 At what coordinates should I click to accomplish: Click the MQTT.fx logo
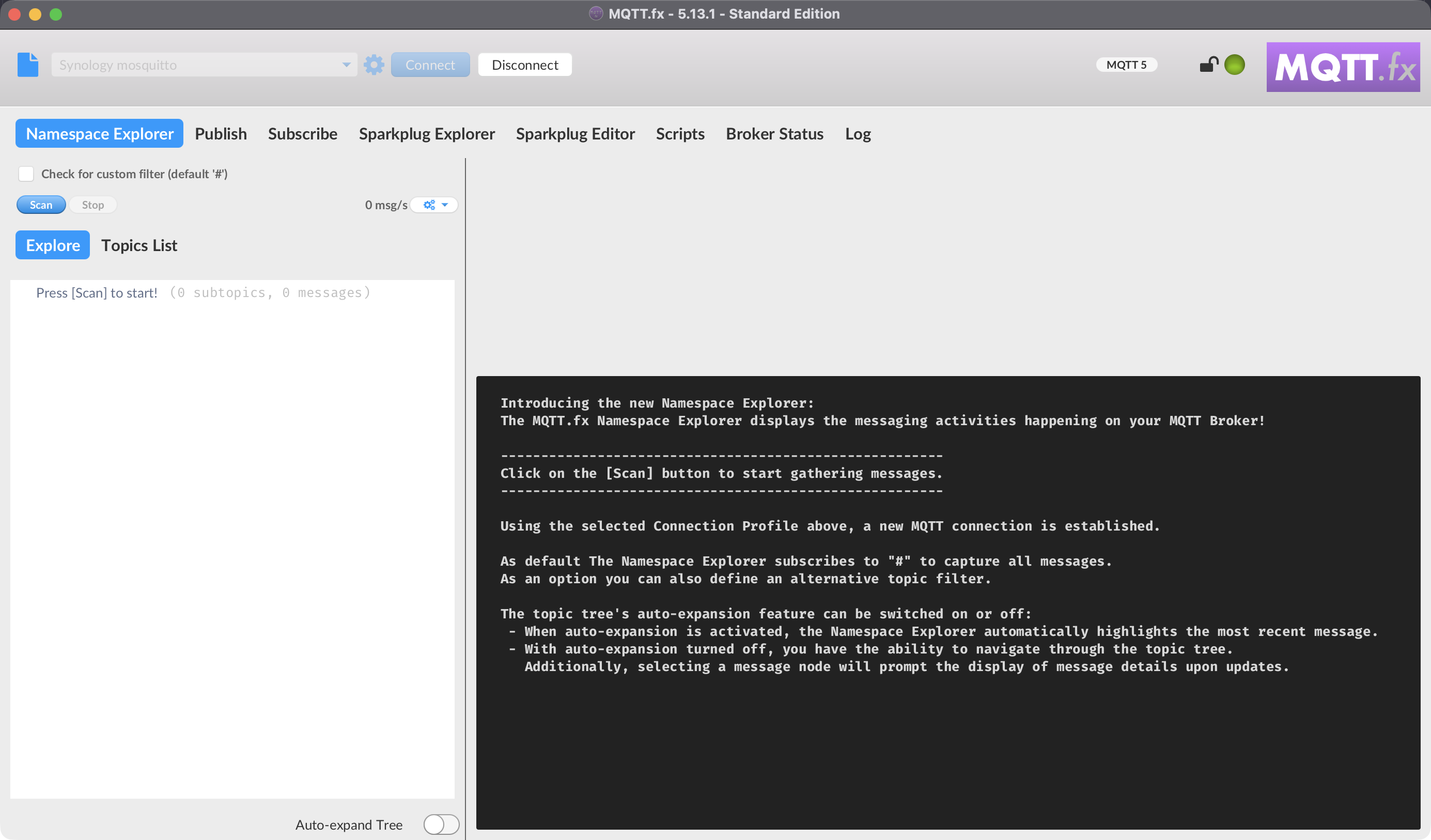point(1343,67)
